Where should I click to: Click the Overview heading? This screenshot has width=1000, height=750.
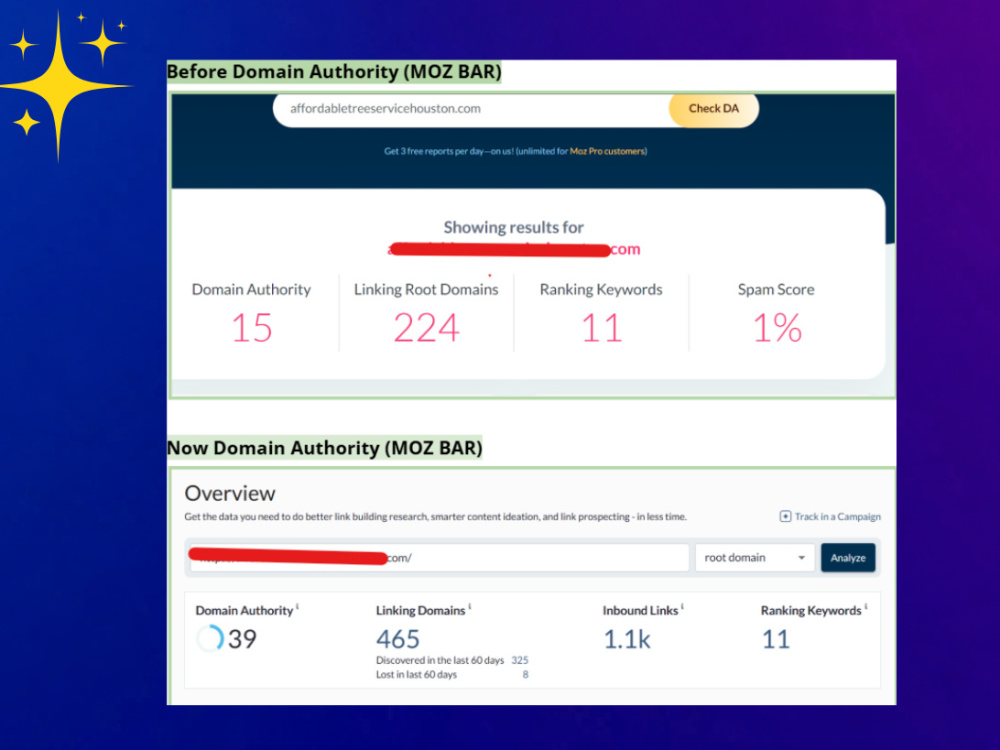coord(230,493)
